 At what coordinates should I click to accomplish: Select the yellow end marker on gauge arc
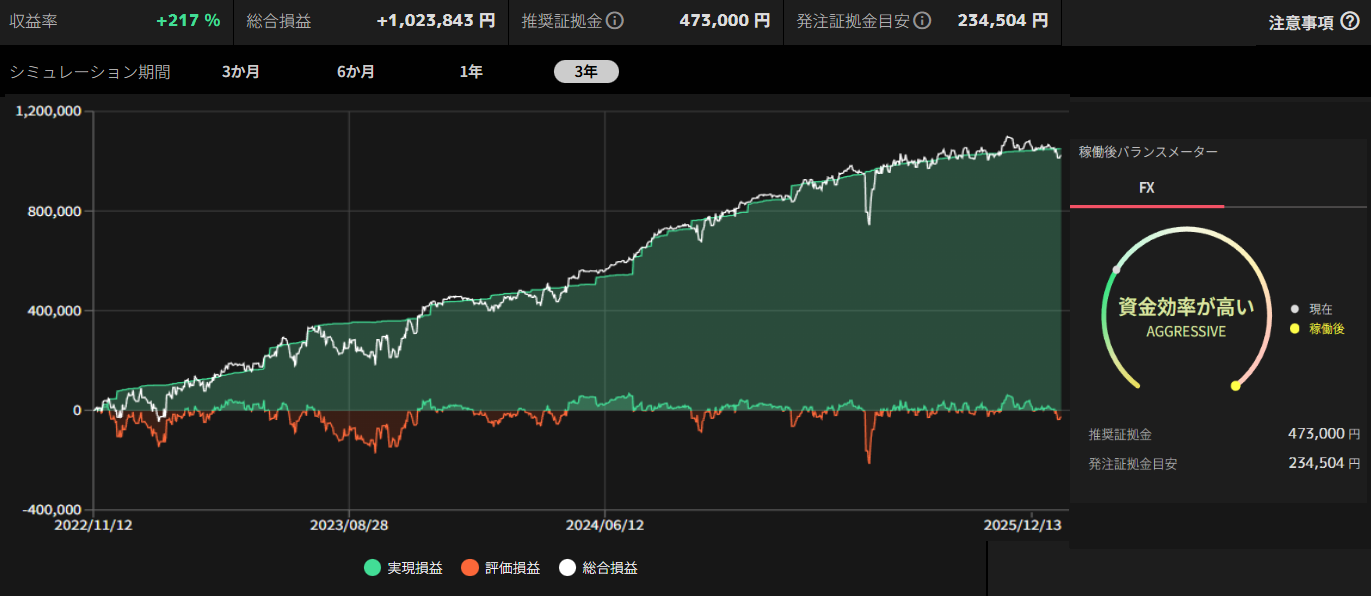coord(1235,386)
